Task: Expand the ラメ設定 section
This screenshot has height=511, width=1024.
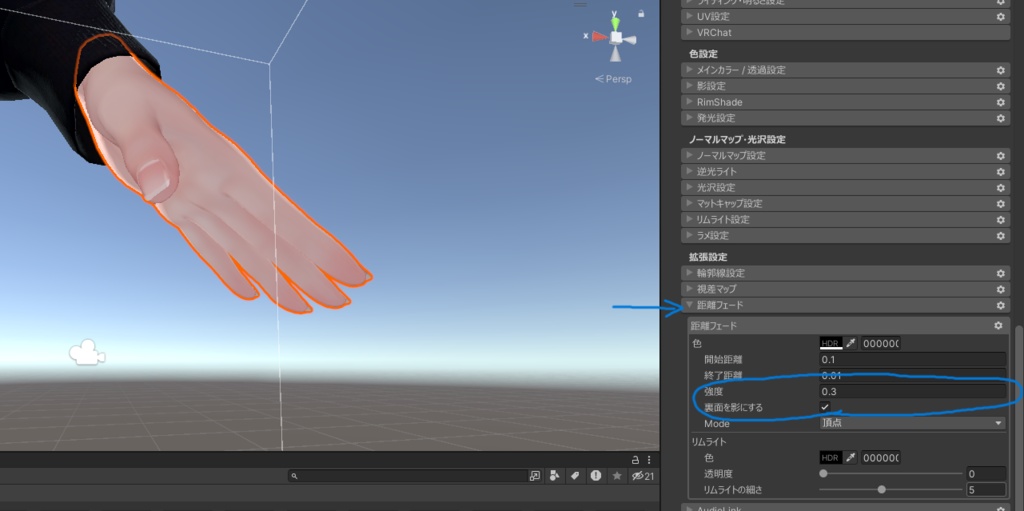Action: pyautogui.click(x=846, y=235)
